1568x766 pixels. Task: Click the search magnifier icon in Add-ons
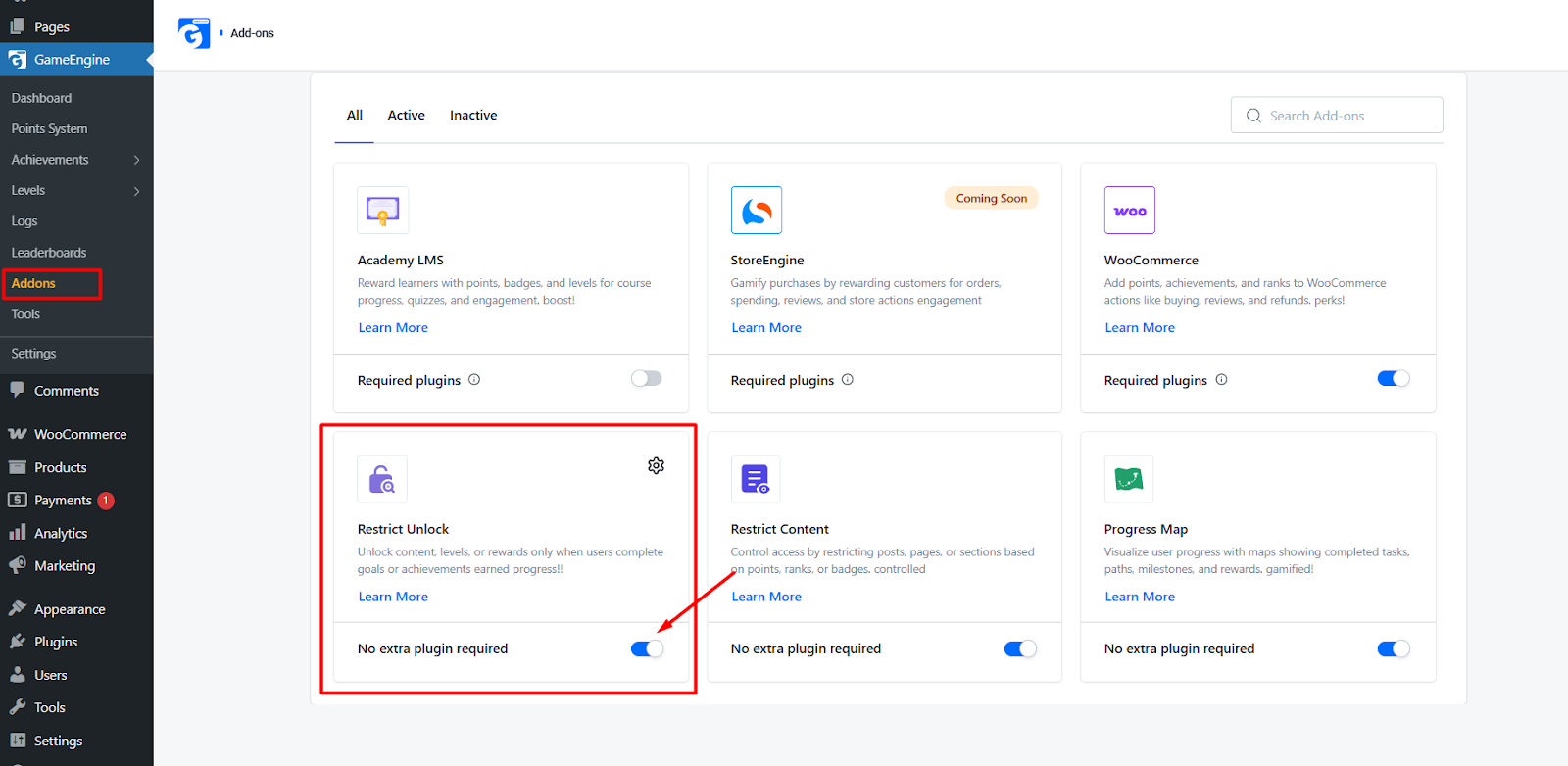(x=1253, y=116)
